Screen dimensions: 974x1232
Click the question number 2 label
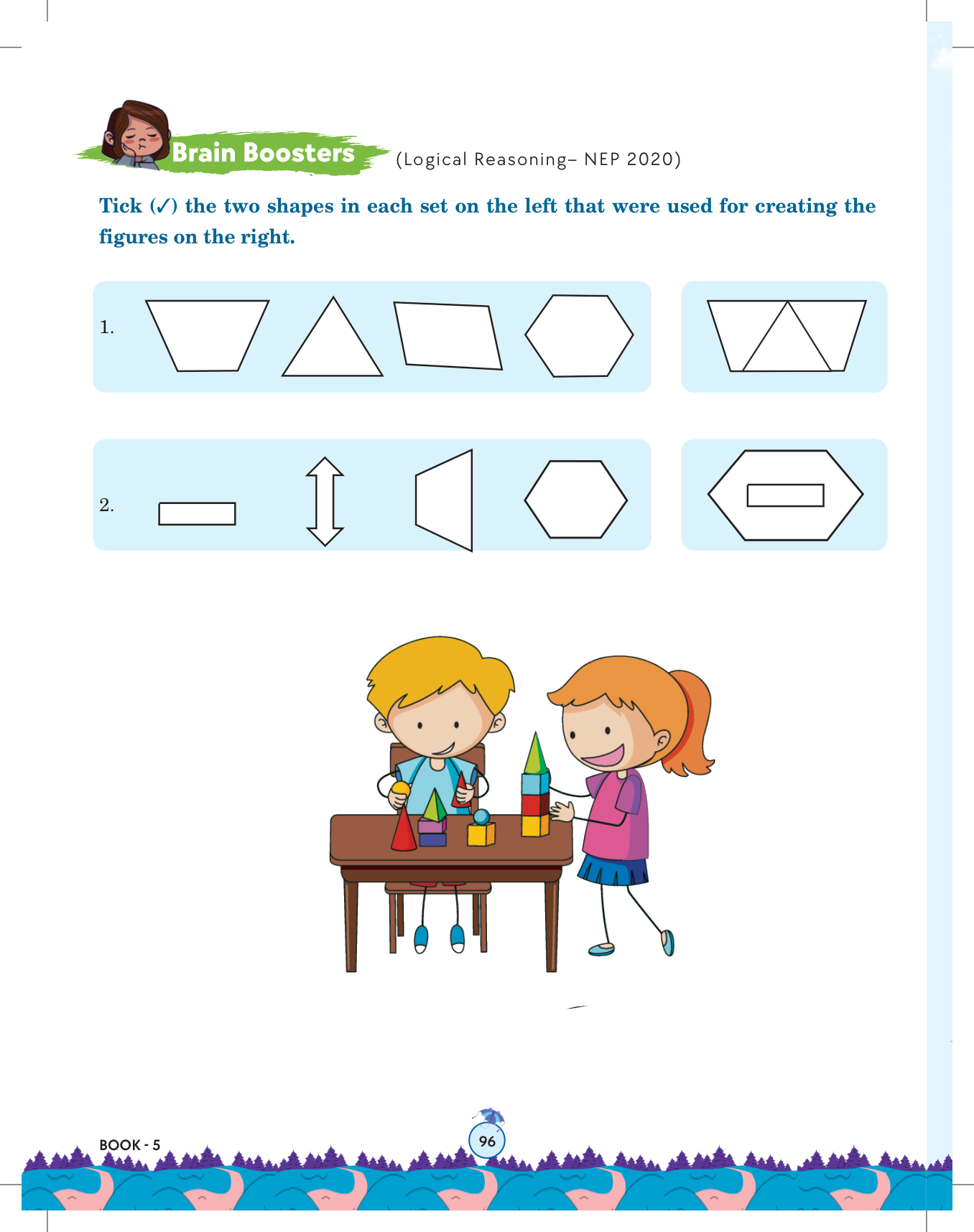107,505
